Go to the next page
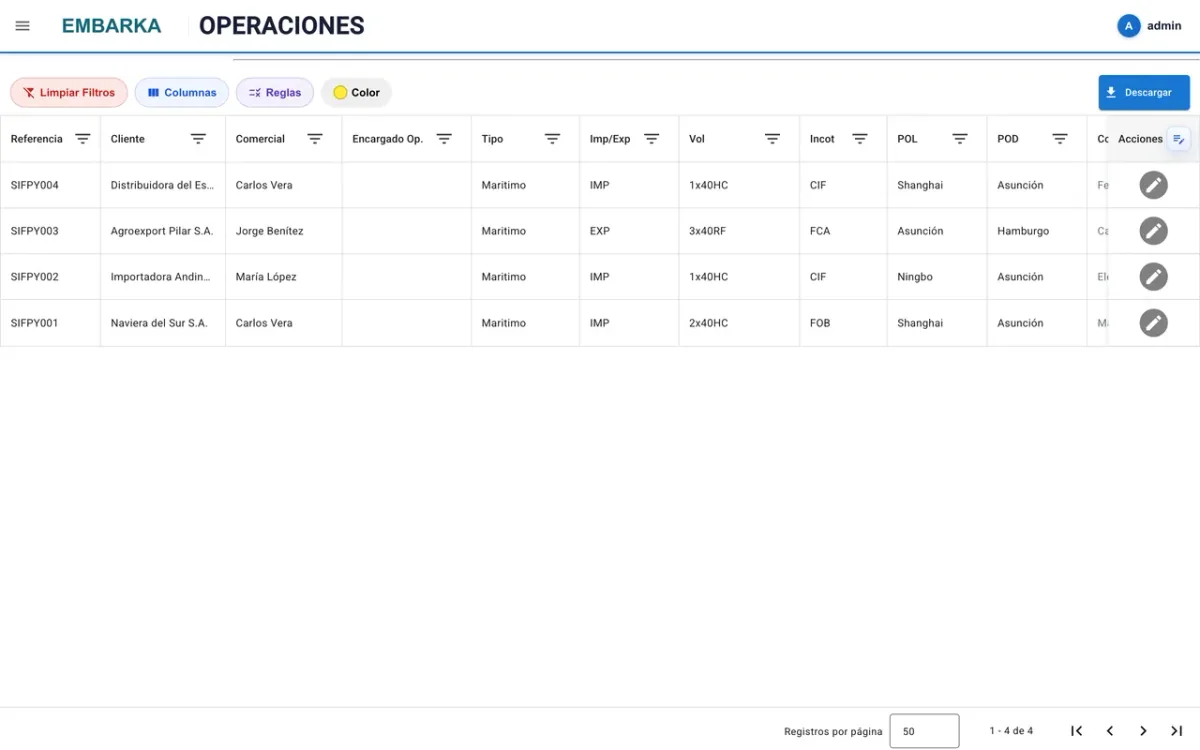1200x750 pixels. pos(1143,731)
